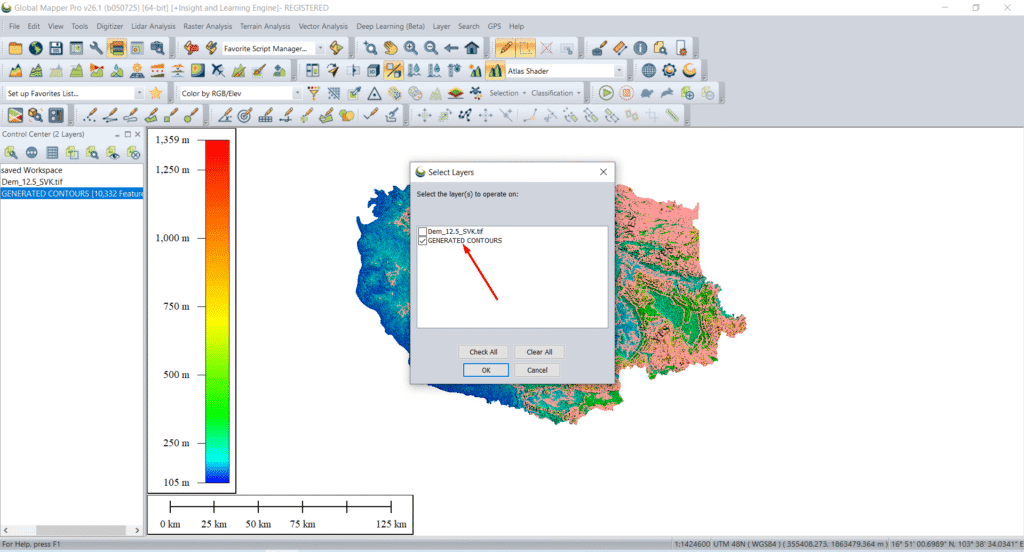
Task: Open the Terrain Analysis menu
Action: 264,26
